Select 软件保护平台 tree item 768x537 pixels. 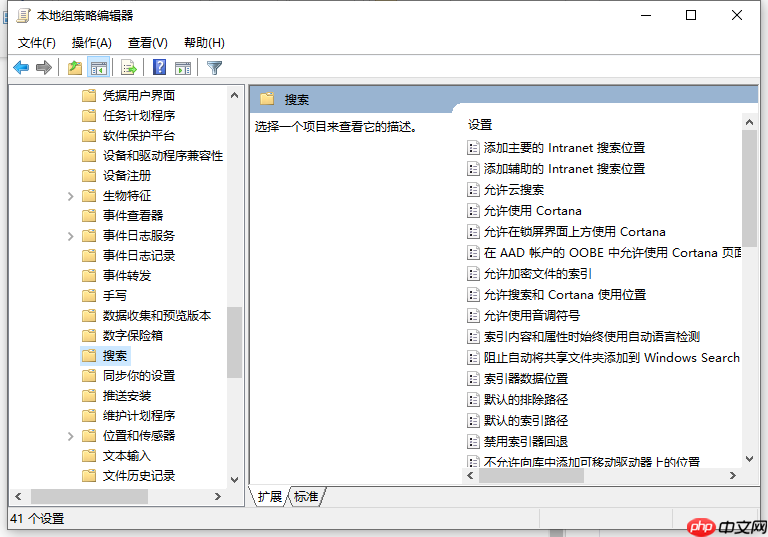point(139,136)
